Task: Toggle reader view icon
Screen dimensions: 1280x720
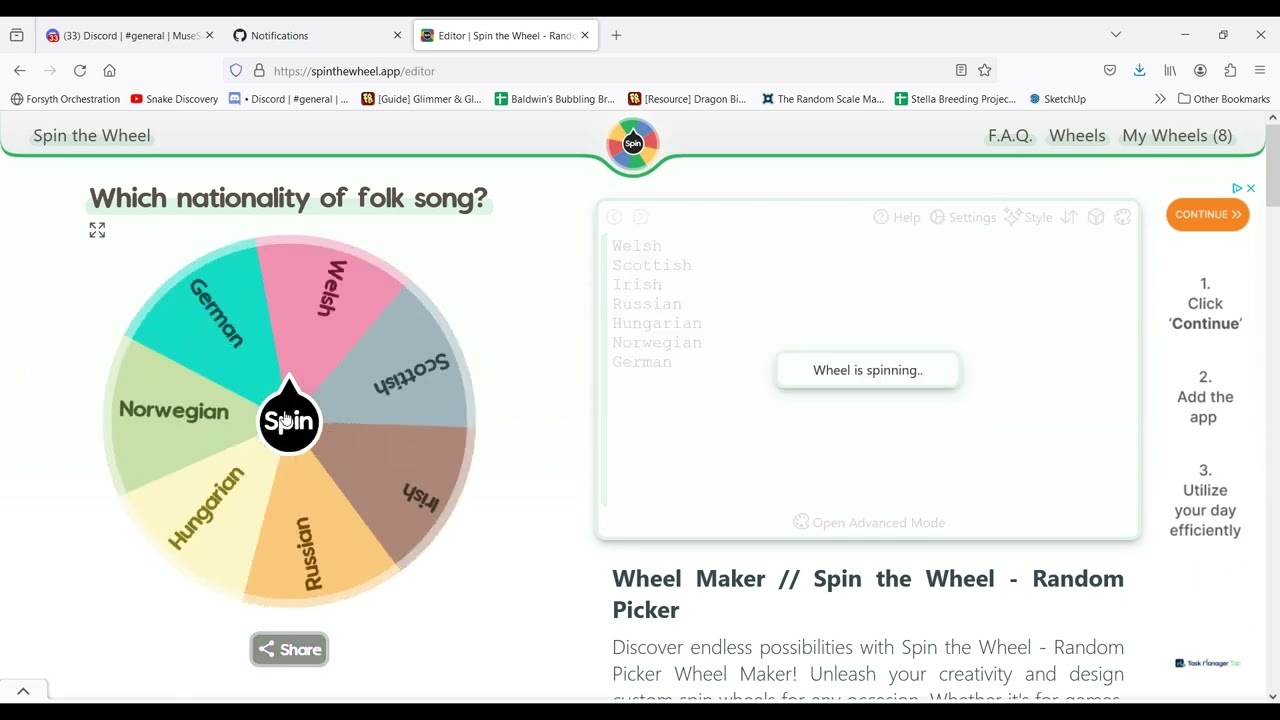Action: tap(961, 71)
